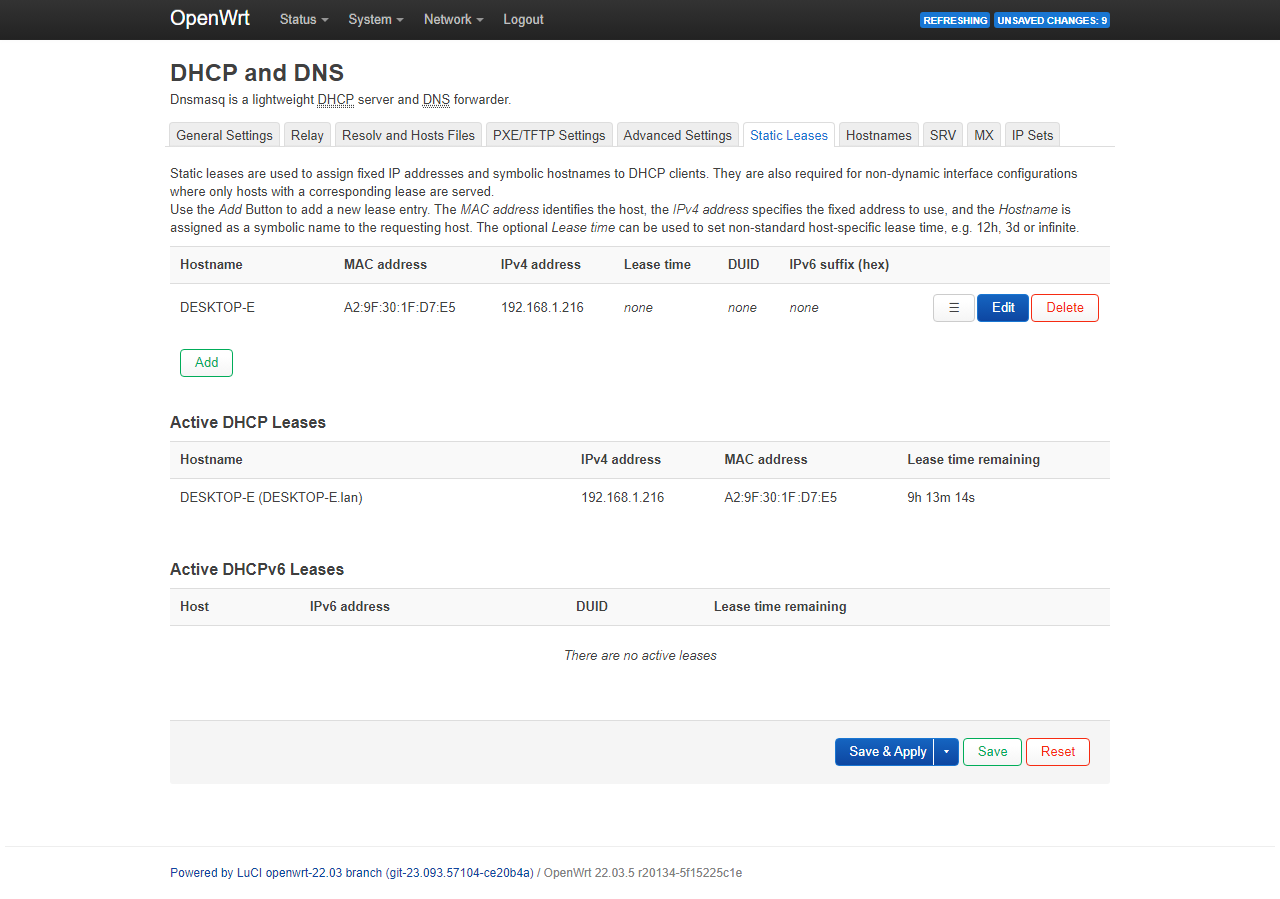Open the Advanced Settings tab
This screenshot has height=899, width=1280.
pos(677,135)
